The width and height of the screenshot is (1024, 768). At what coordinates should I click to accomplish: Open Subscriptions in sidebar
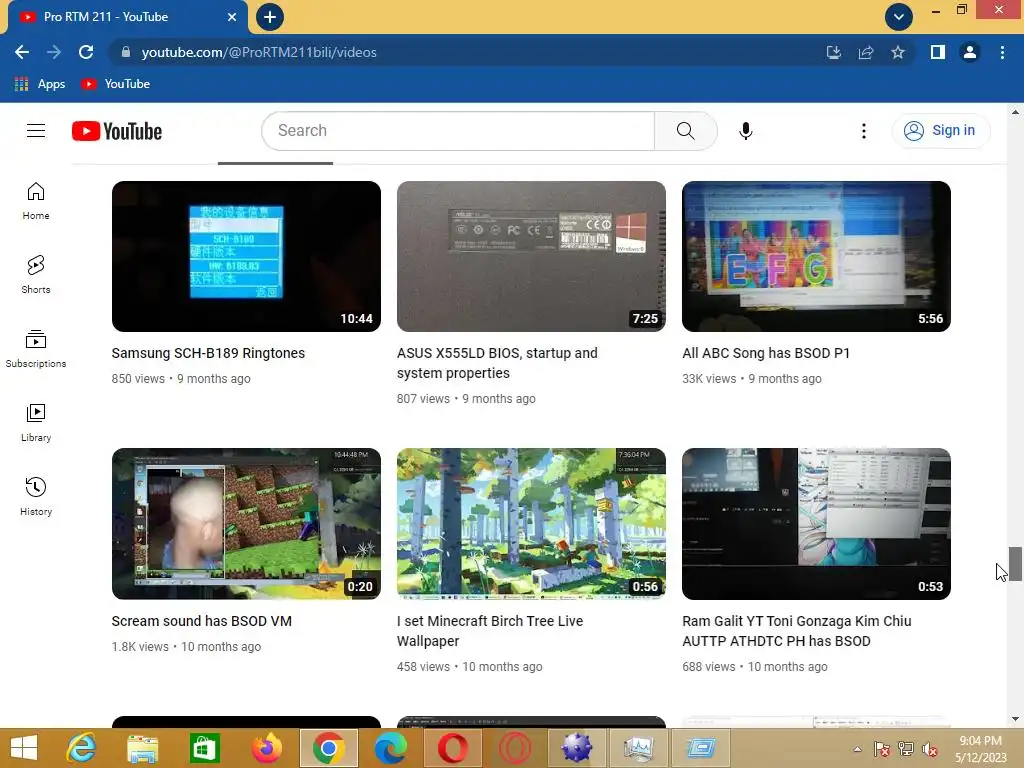(36, 349)
